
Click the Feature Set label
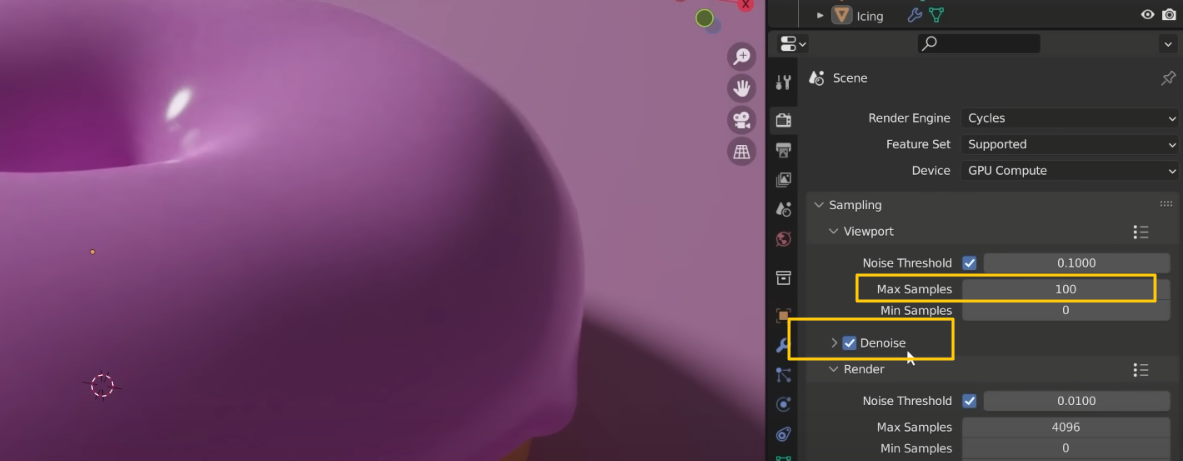click(x=918, y=144)
